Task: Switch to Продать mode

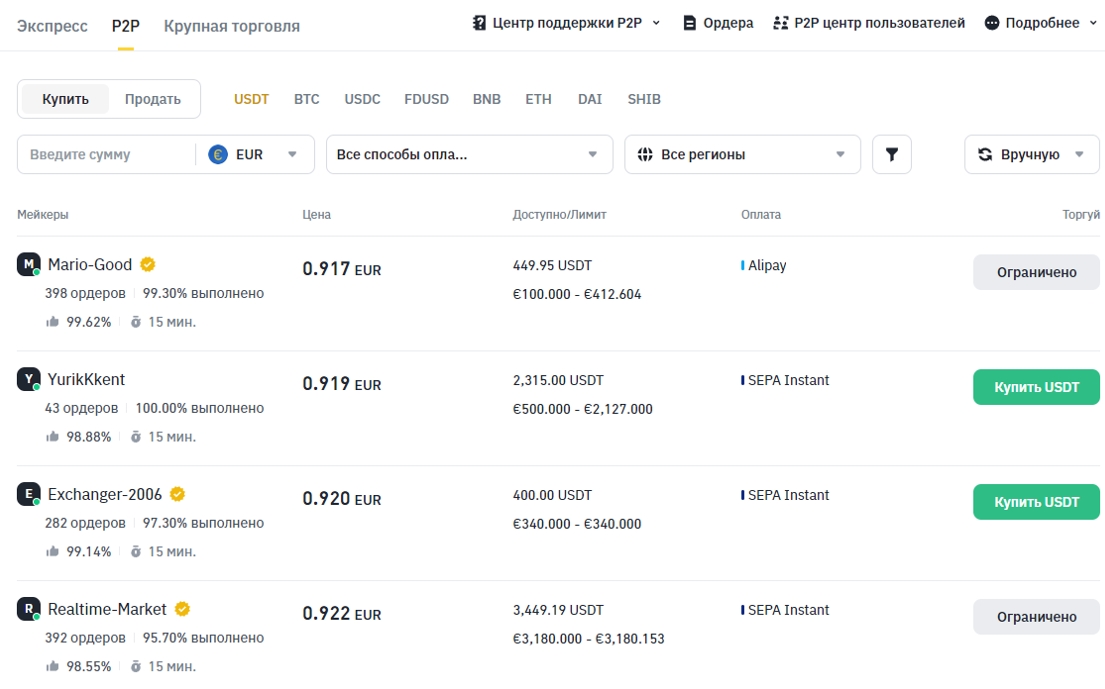Action: 153,99
